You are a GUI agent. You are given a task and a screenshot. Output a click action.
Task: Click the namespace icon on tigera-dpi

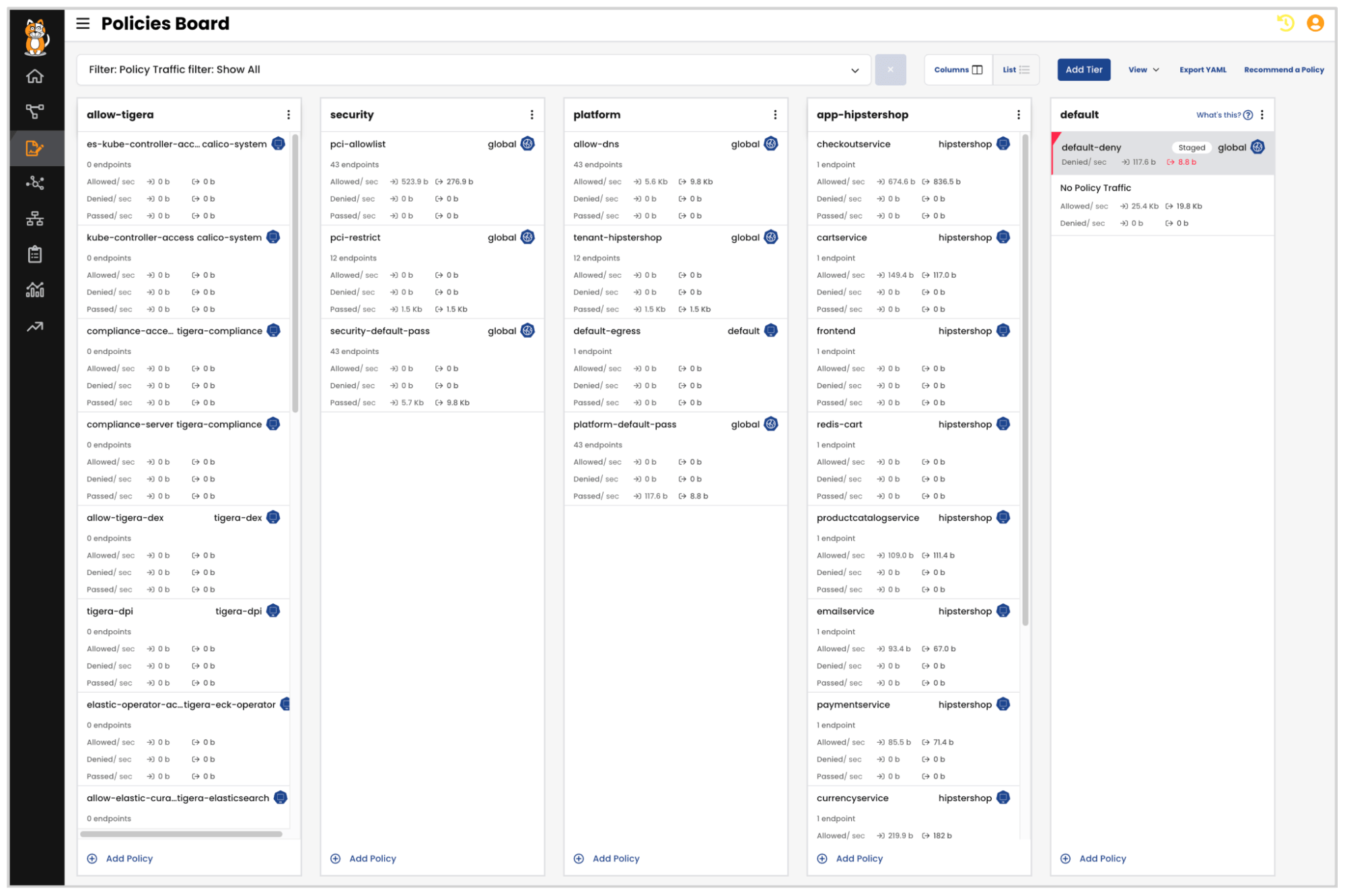[x=273, y=611]
